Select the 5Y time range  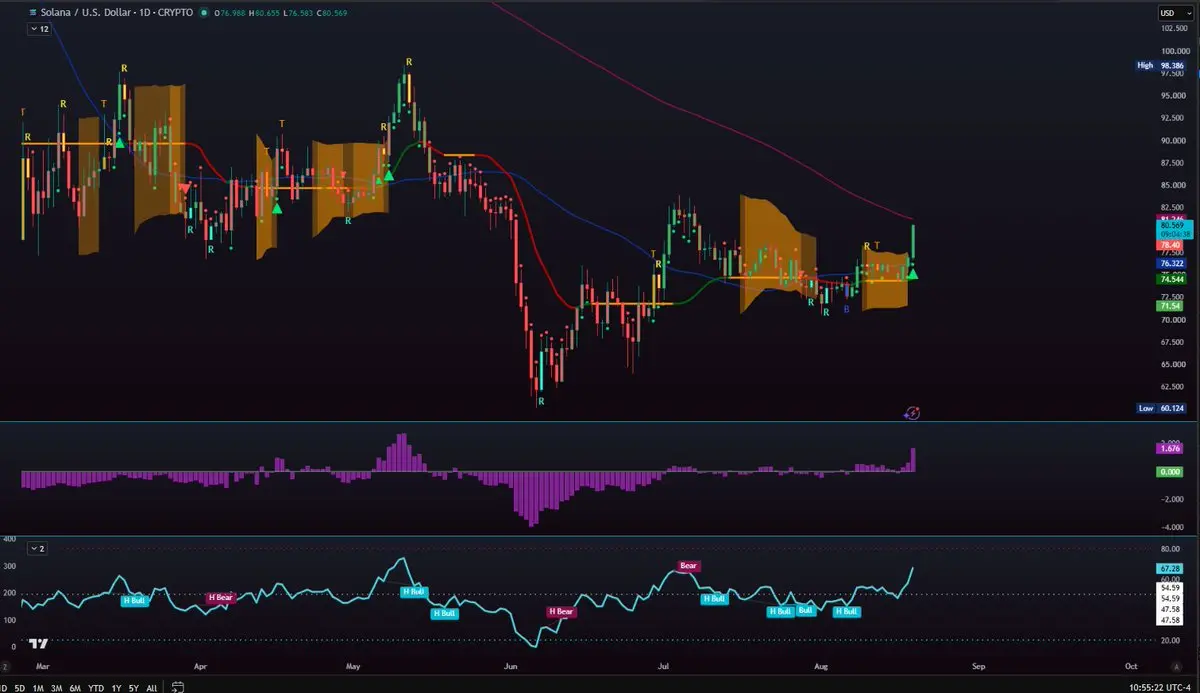coord(134,688)
